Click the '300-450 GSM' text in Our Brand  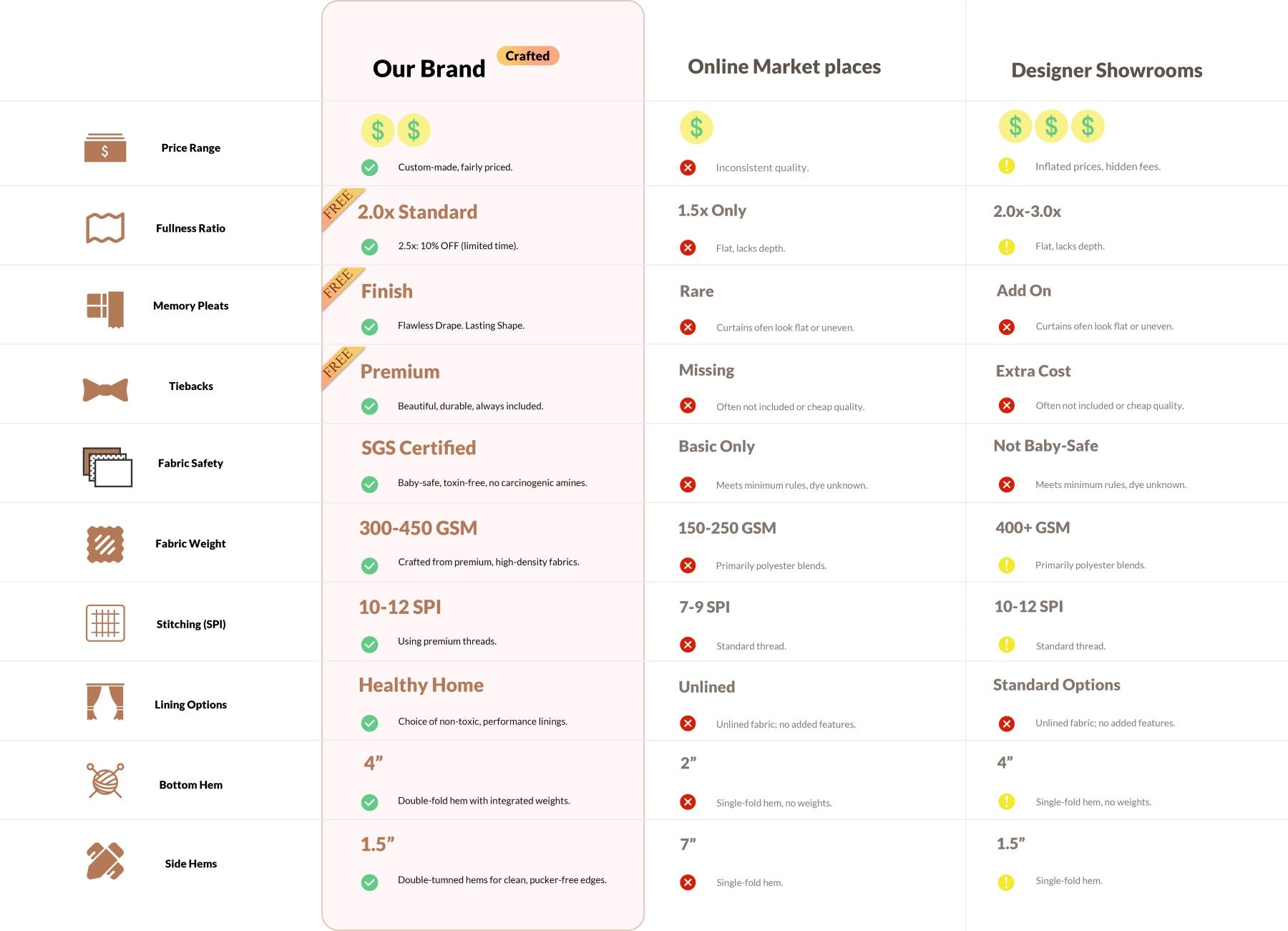click(x=418, y=528)
